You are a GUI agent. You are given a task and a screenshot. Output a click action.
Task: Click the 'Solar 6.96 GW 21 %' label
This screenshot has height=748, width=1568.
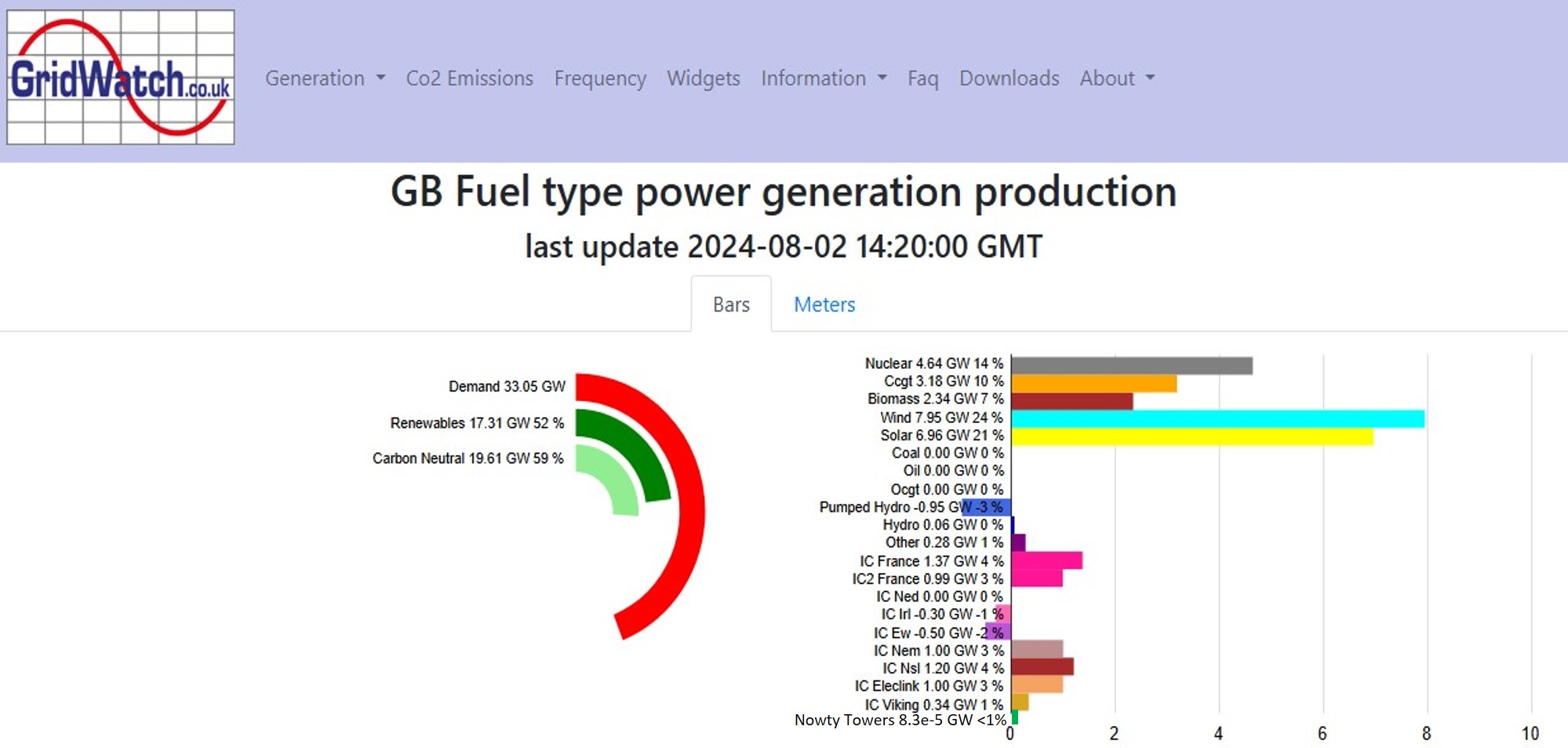pos(941,436)
